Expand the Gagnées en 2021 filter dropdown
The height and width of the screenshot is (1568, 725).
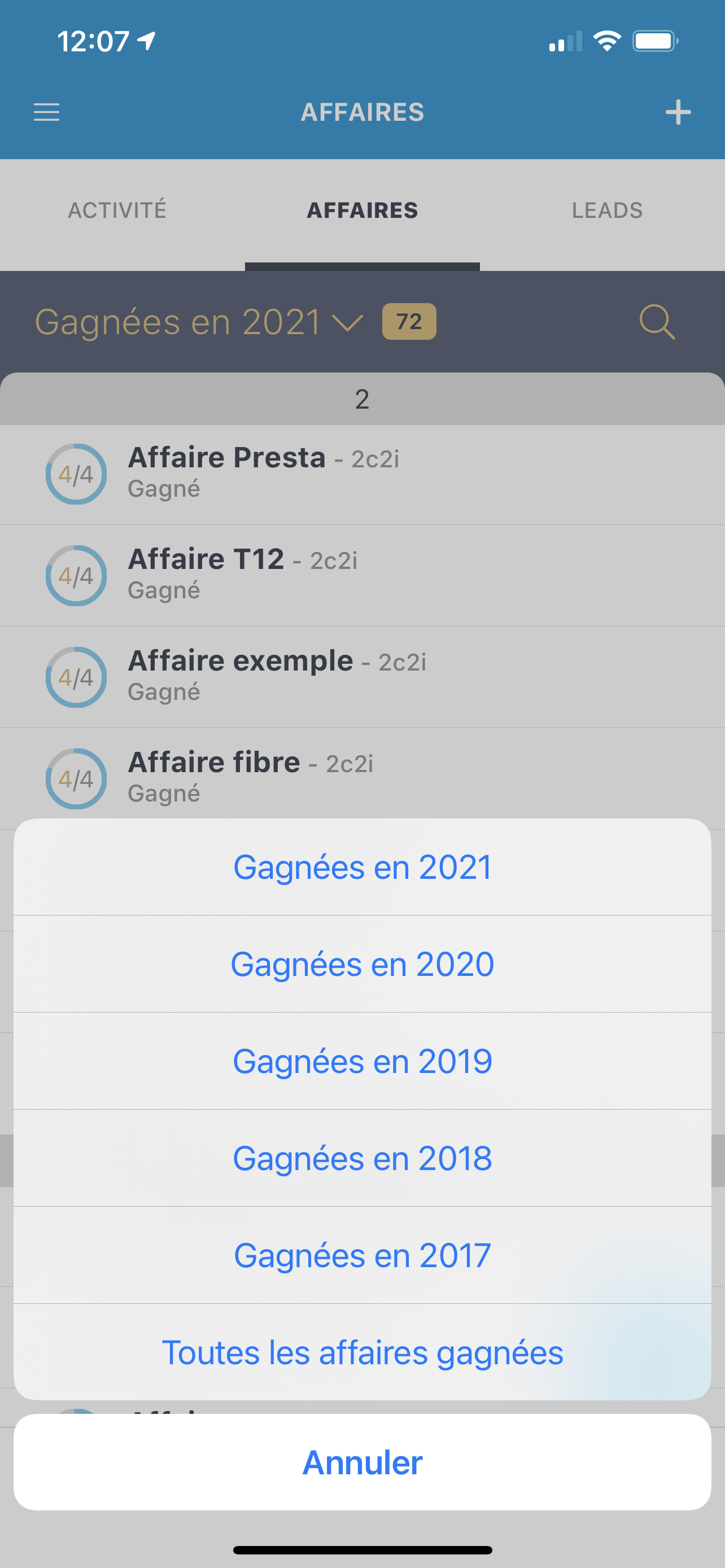coord(198,321)
